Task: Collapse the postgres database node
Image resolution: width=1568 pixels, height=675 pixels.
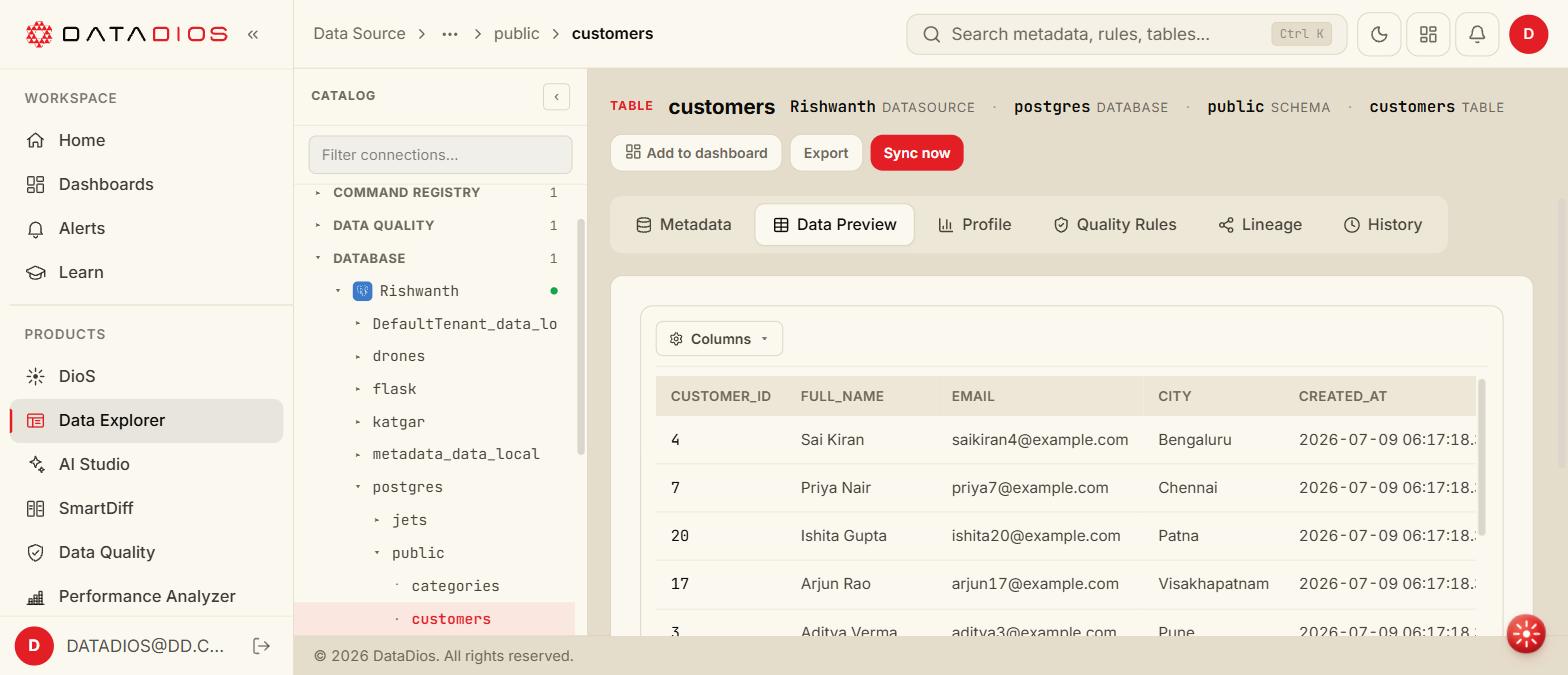Action: pos(358,487)
